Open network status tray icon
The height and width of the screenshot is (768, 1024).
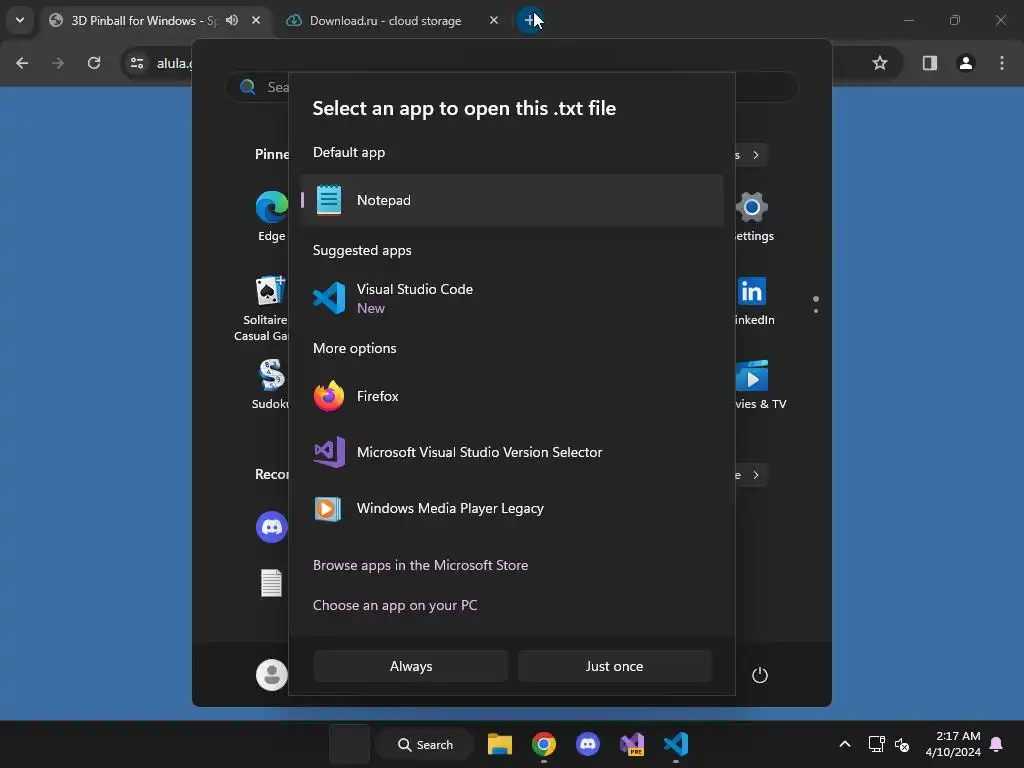[876, 744]
